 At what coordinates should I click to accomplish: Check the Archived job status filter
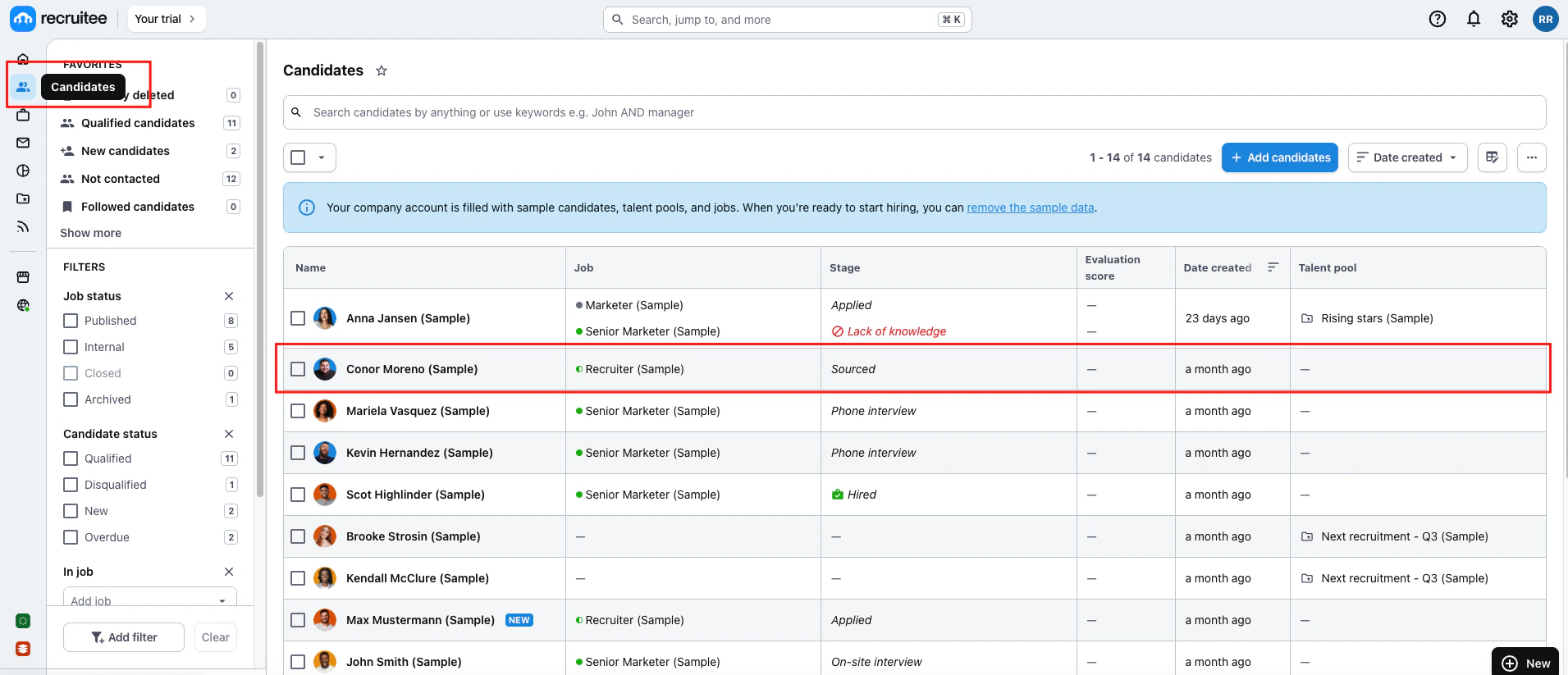tap(71, 399)
